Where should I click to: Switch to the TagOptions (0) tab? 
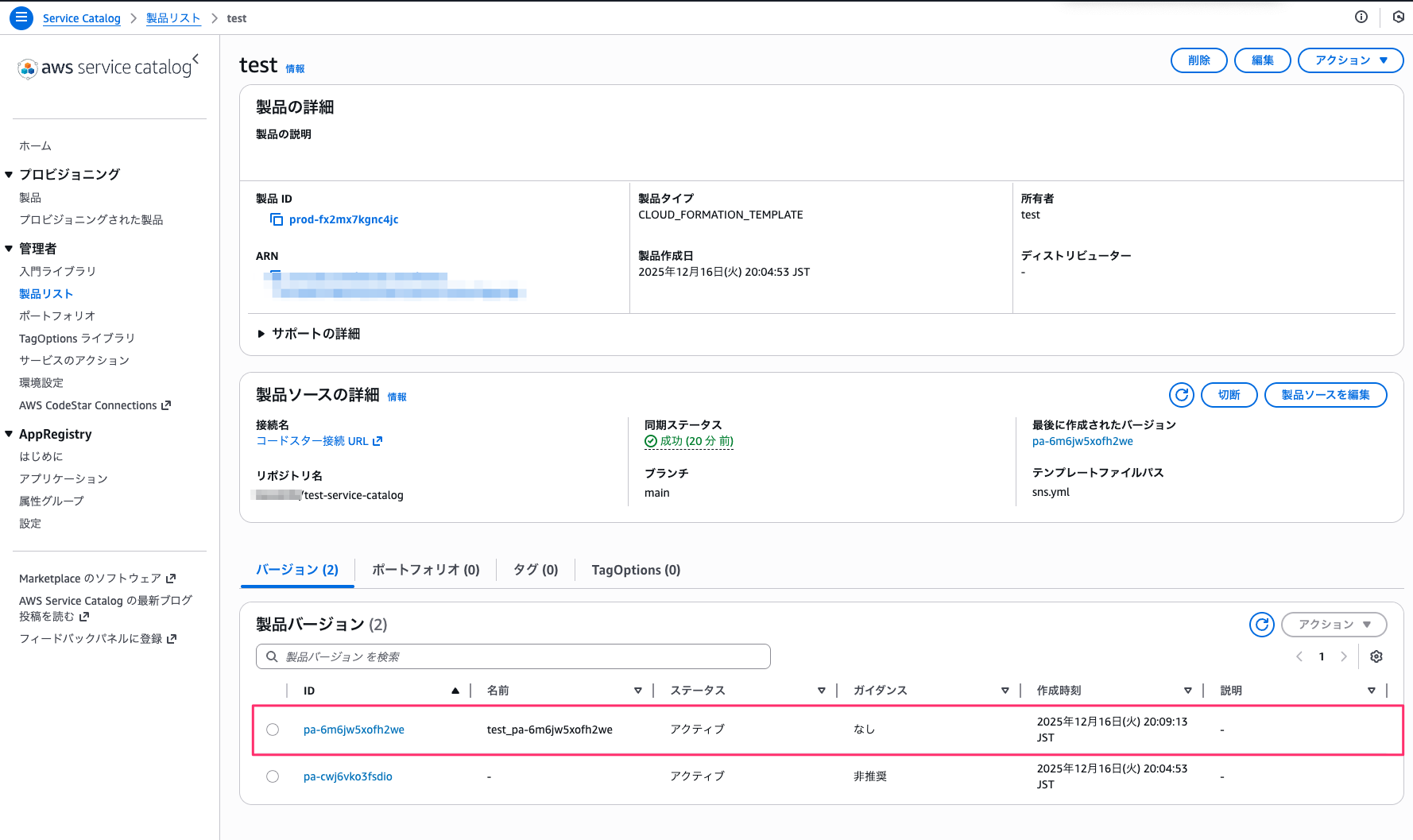636,570
